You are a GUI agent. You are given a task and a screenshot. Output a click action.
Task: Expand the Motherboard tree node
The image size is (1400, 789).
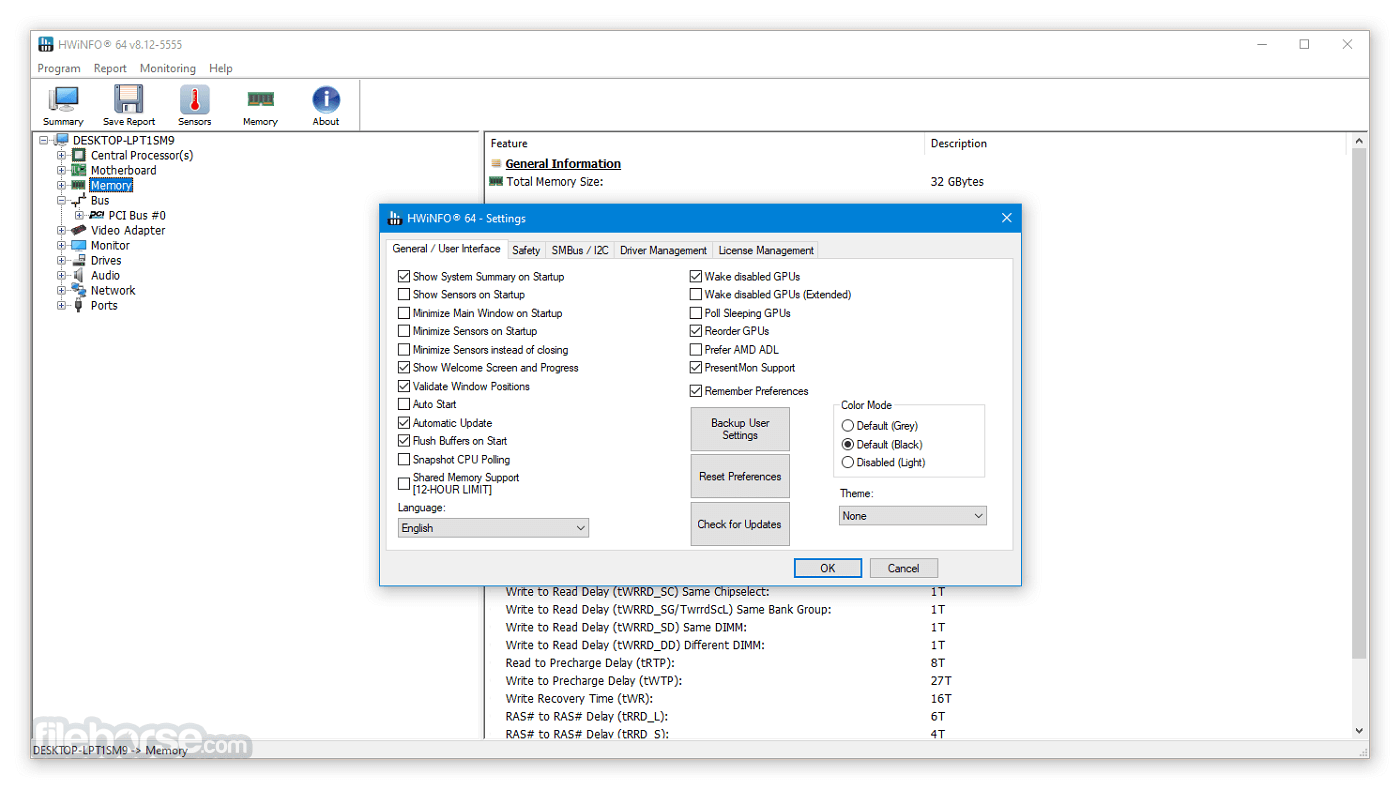pos(62,170)
